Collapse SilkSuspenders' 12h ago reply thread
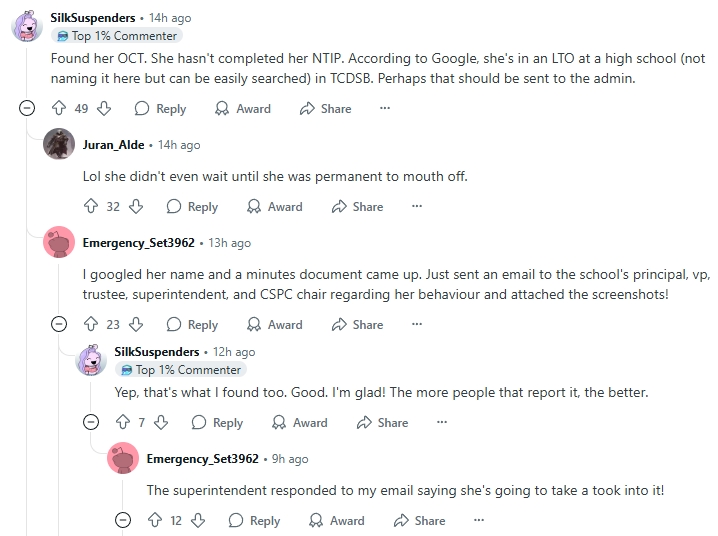 click(91, 422)
